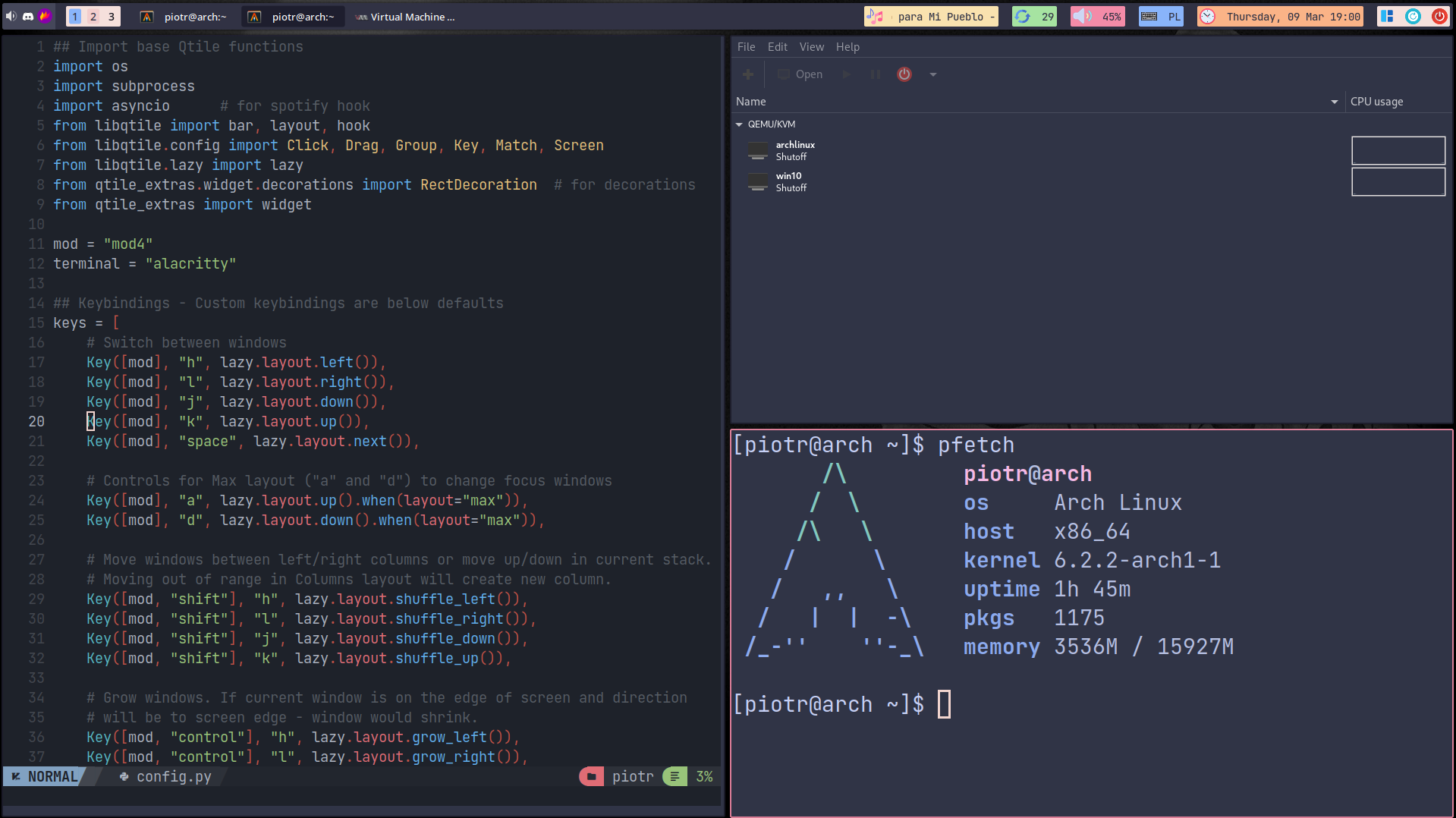Viewport: 1456px width, 818px height.
Task: Click the Run (play) VM toolbar icon
Action: tap(846, 74)
